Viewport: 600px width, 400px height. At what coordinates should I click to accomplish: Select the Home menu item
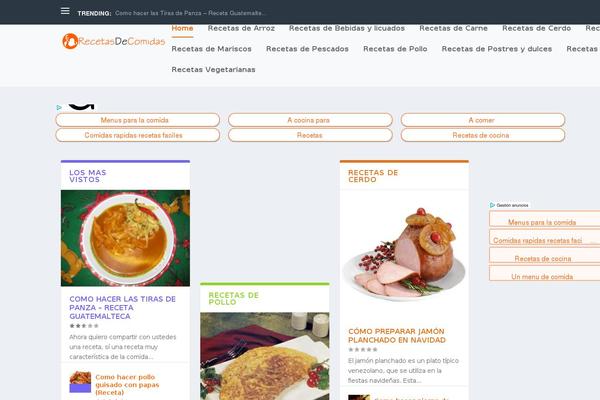pos(182,28)
